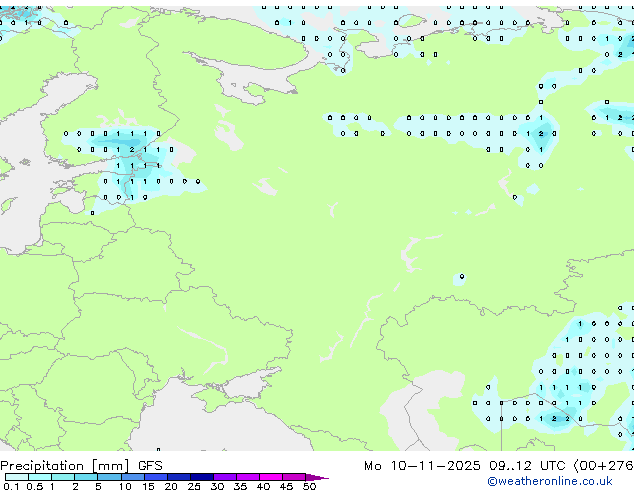Click the '25' legend value
This screenshot has height=490, width=634.
pos(194,486)
